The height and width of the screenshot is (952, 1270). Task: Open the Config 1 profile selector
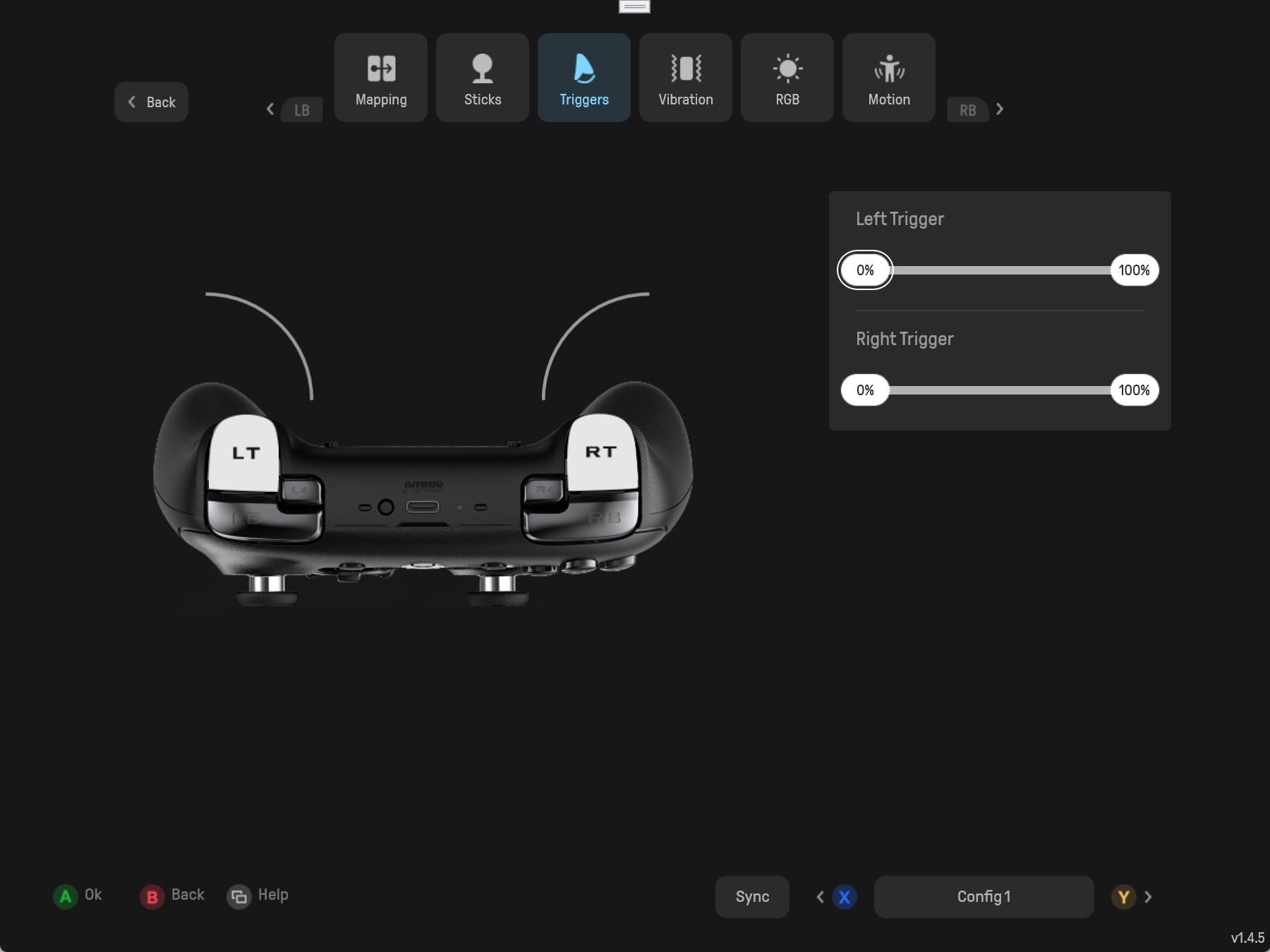coord(984,897)
